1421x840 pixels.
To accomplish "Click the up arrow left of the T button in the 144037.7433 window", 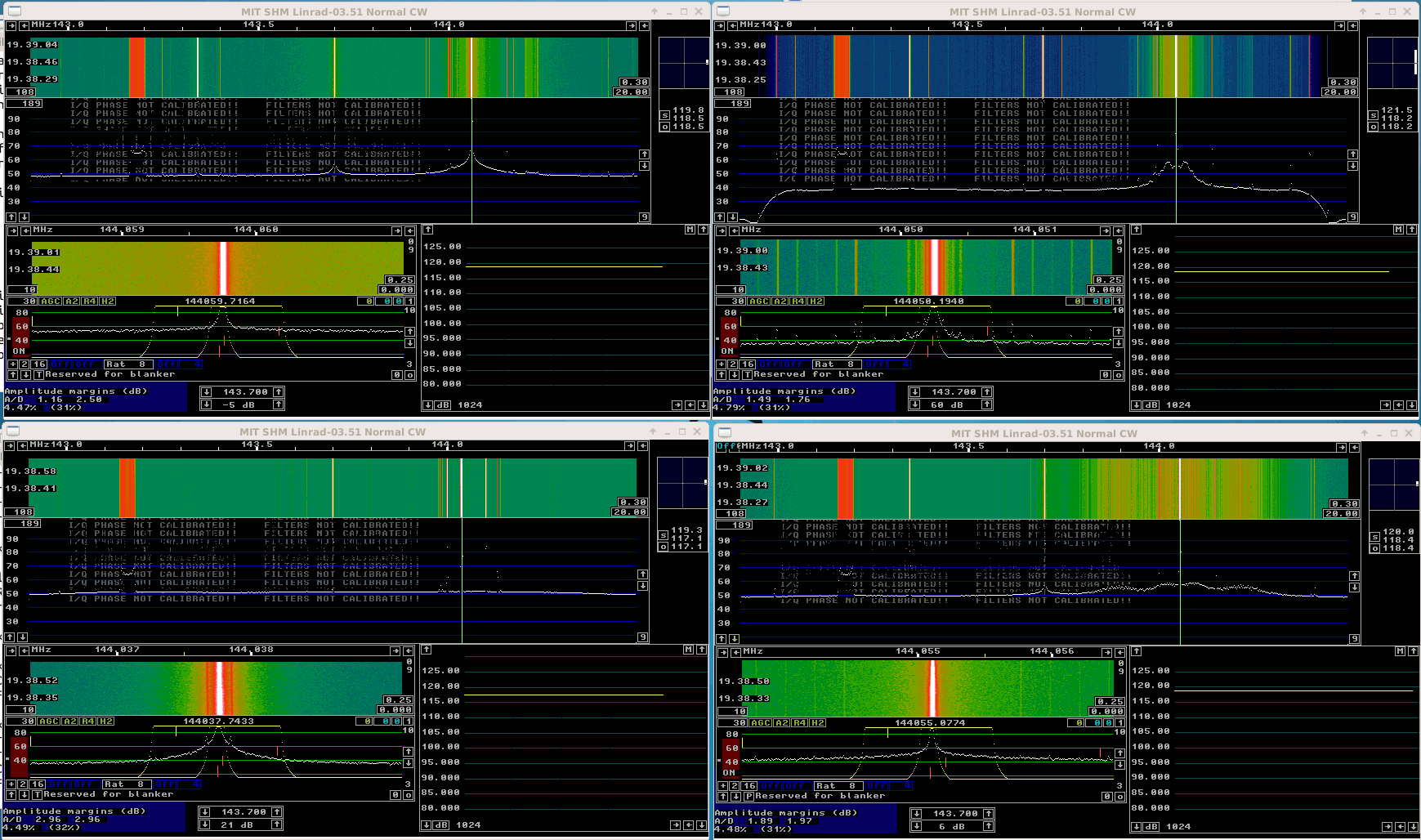I will [11, 794].
